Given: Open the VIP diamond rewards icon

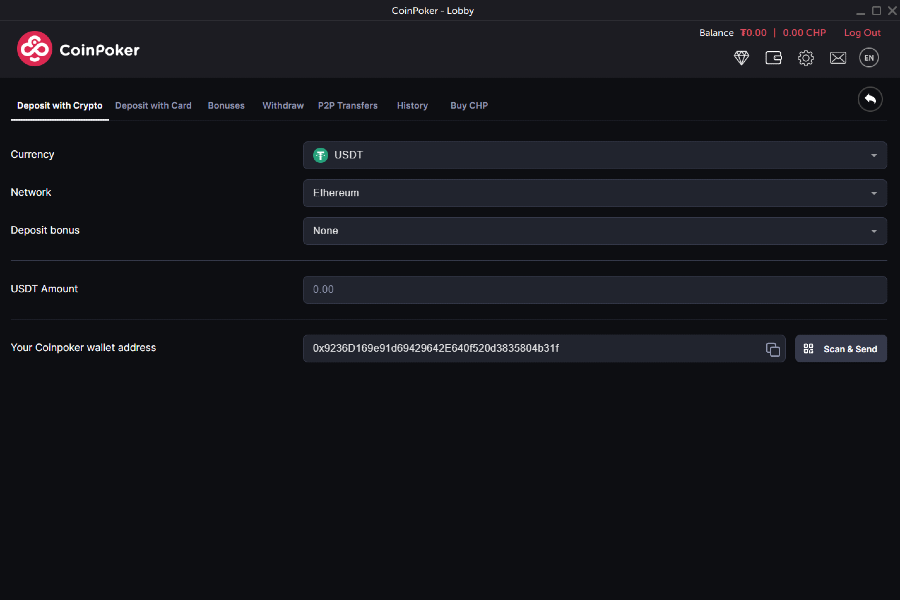Looking at the screenshot, I should coord(741,58).
